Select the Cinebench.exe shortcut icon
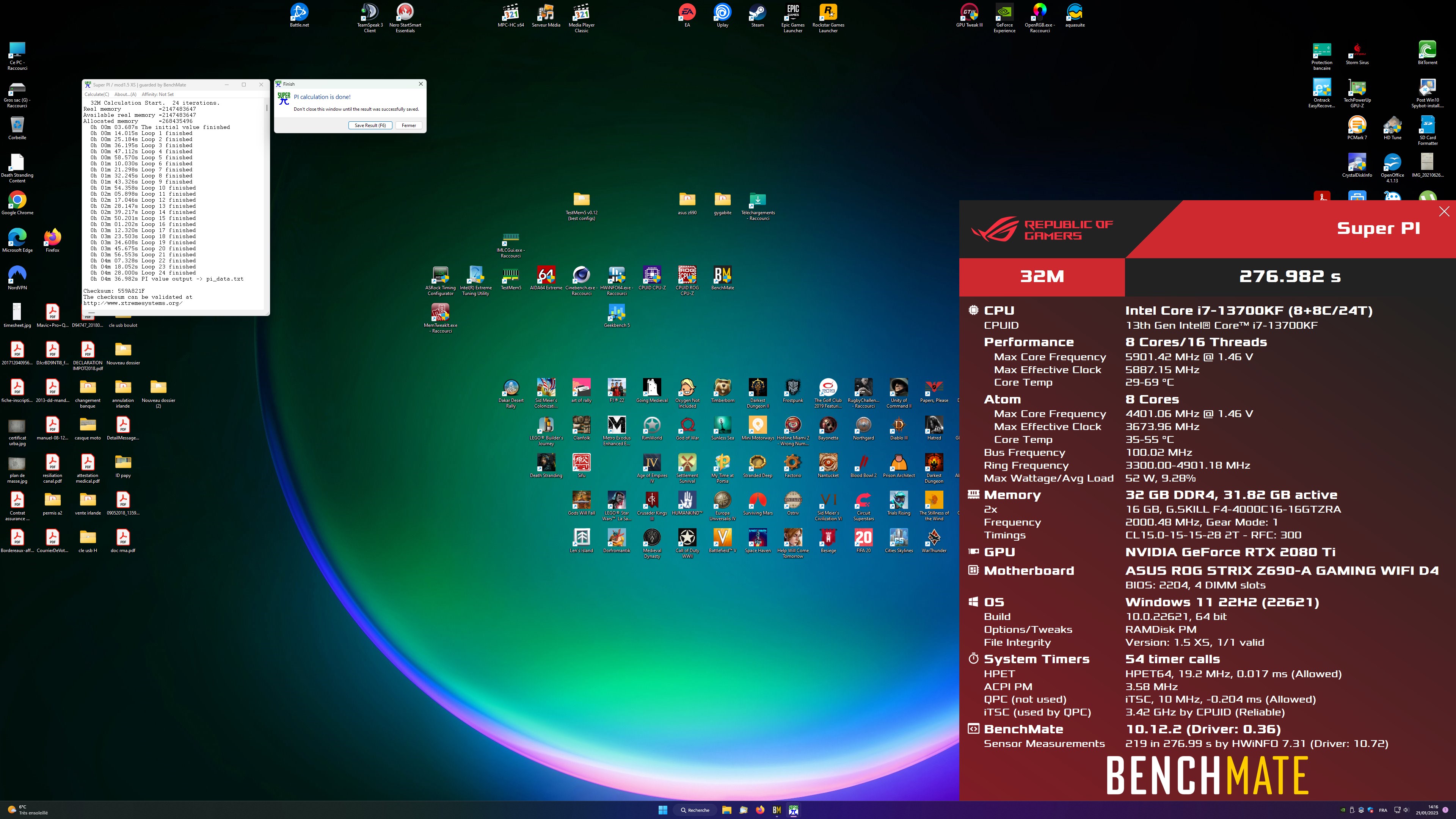Image resolution: width=1456 pixels, height=819 pixels. tap(581, 281)
